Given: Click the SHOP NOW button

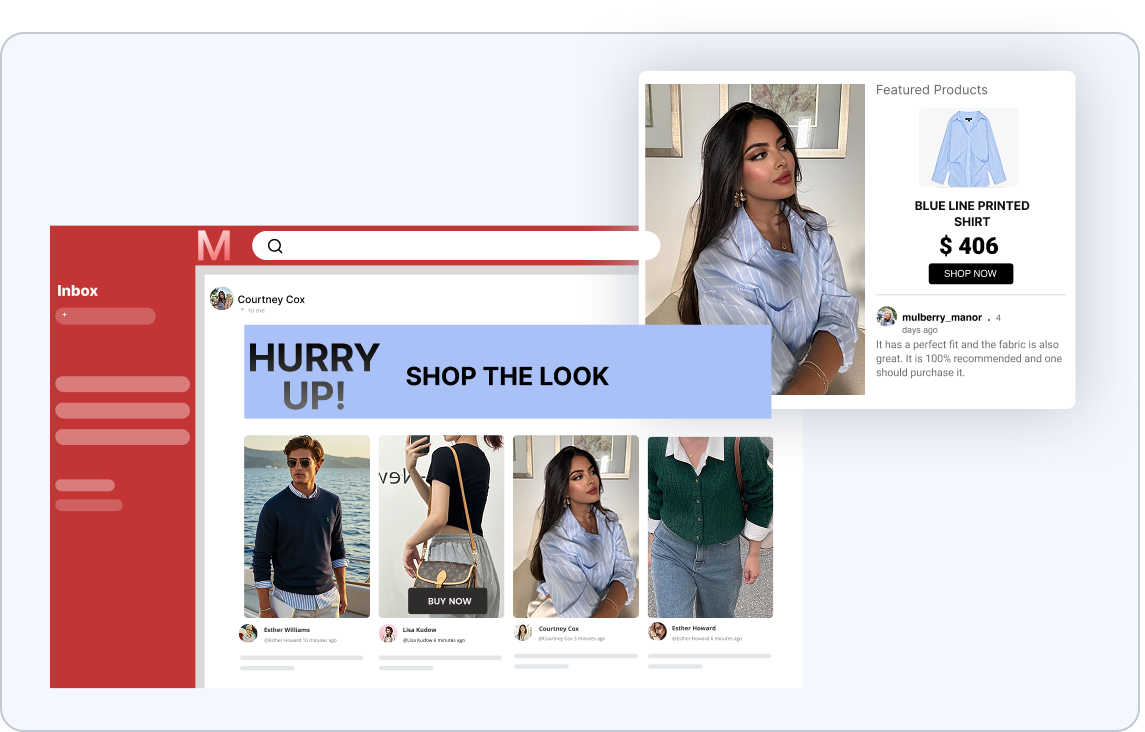Looking at the screenshot, I should click(x=970, y=273).
